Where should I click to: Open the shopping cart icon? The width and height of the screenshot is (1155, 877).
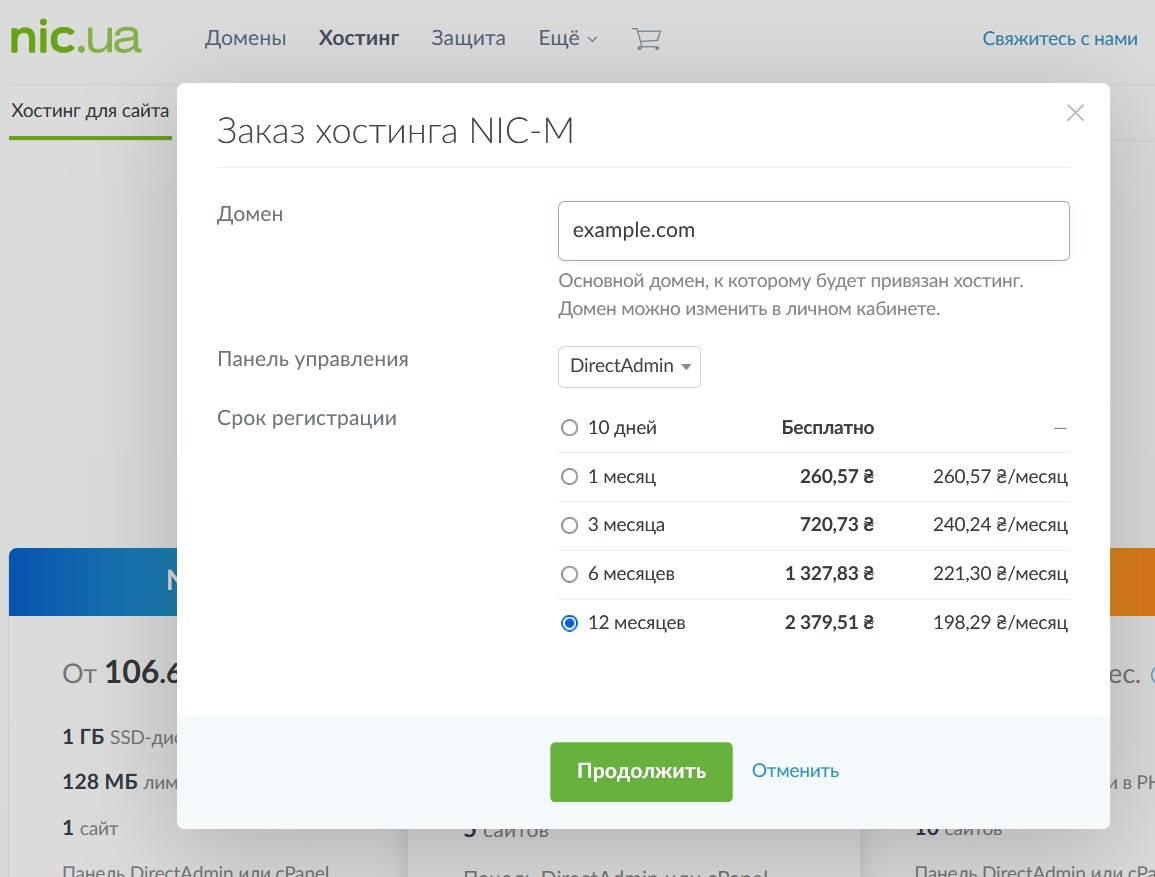647,39
